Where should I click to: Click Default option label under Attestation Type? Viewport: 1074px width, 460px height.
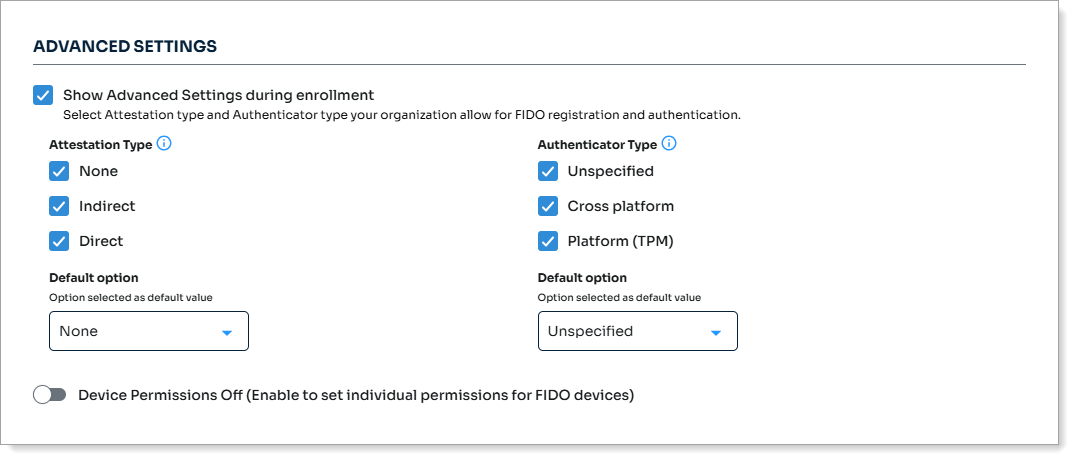click(94, 278)
